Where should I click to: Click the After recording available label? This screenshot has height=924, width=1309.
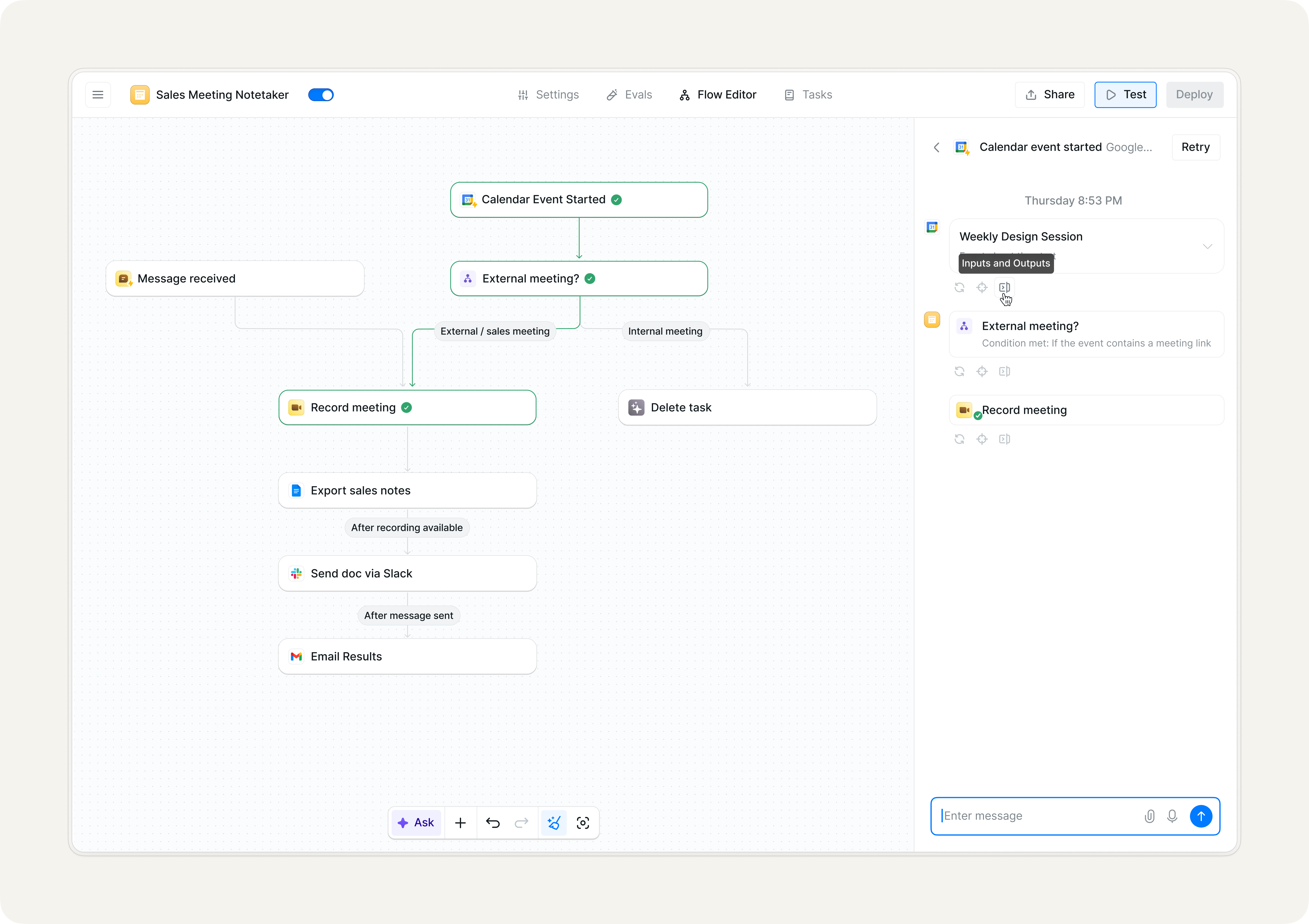pyautogui.click(x=407, y=528)
